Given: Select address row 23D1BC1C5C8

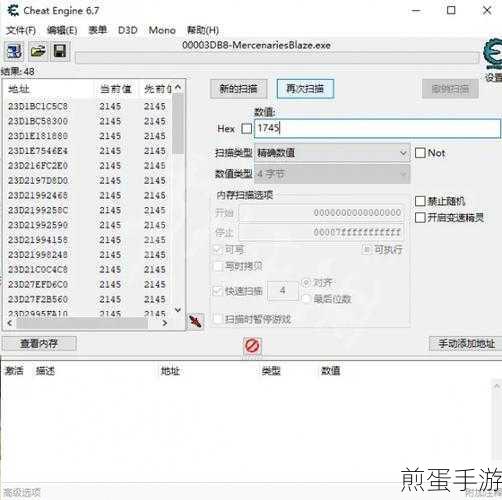Looking at the screenshot, I should (88, 106).
